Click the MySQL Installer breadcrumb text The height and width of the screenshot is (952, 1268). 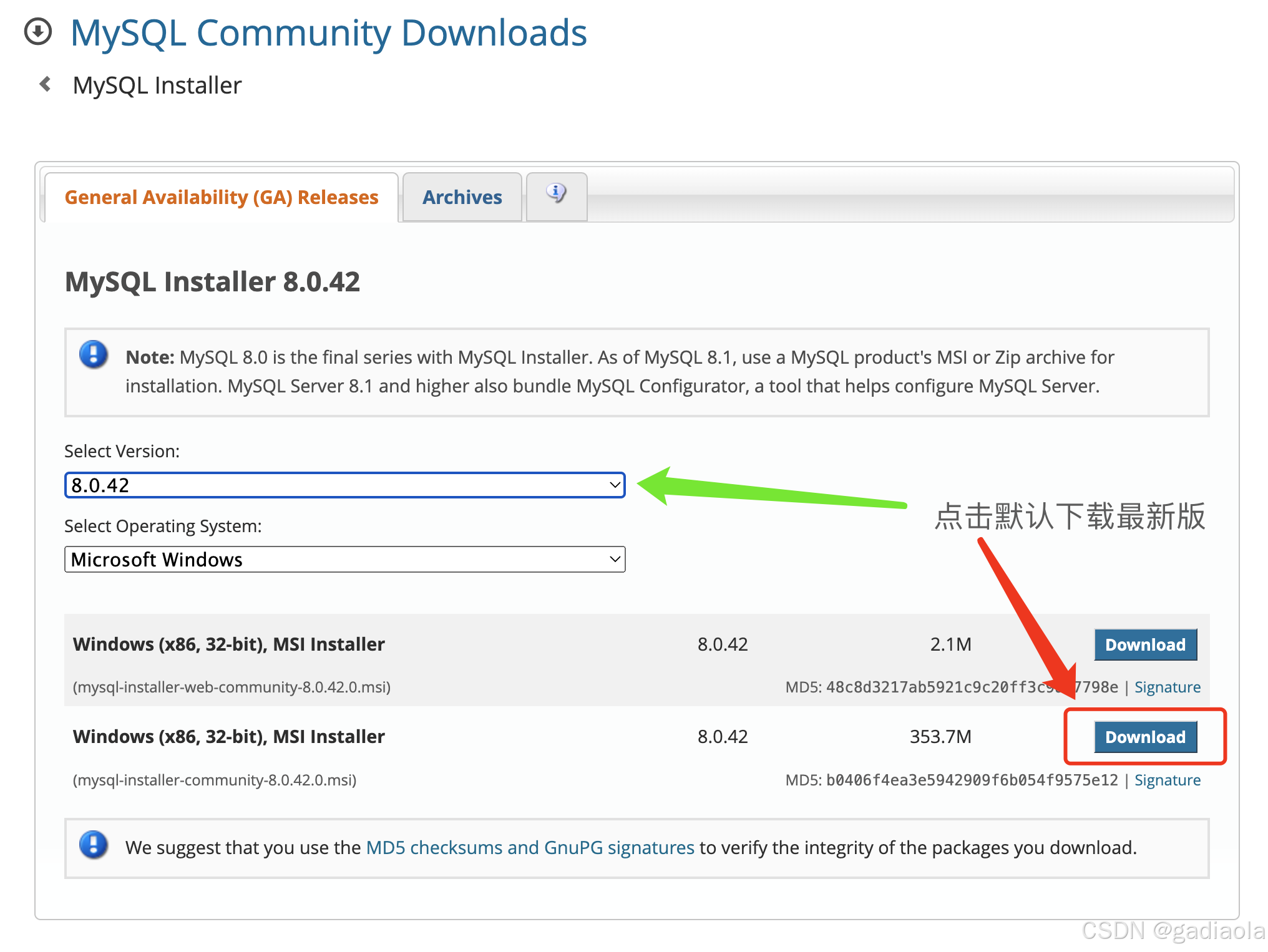(x=157, y=85)
